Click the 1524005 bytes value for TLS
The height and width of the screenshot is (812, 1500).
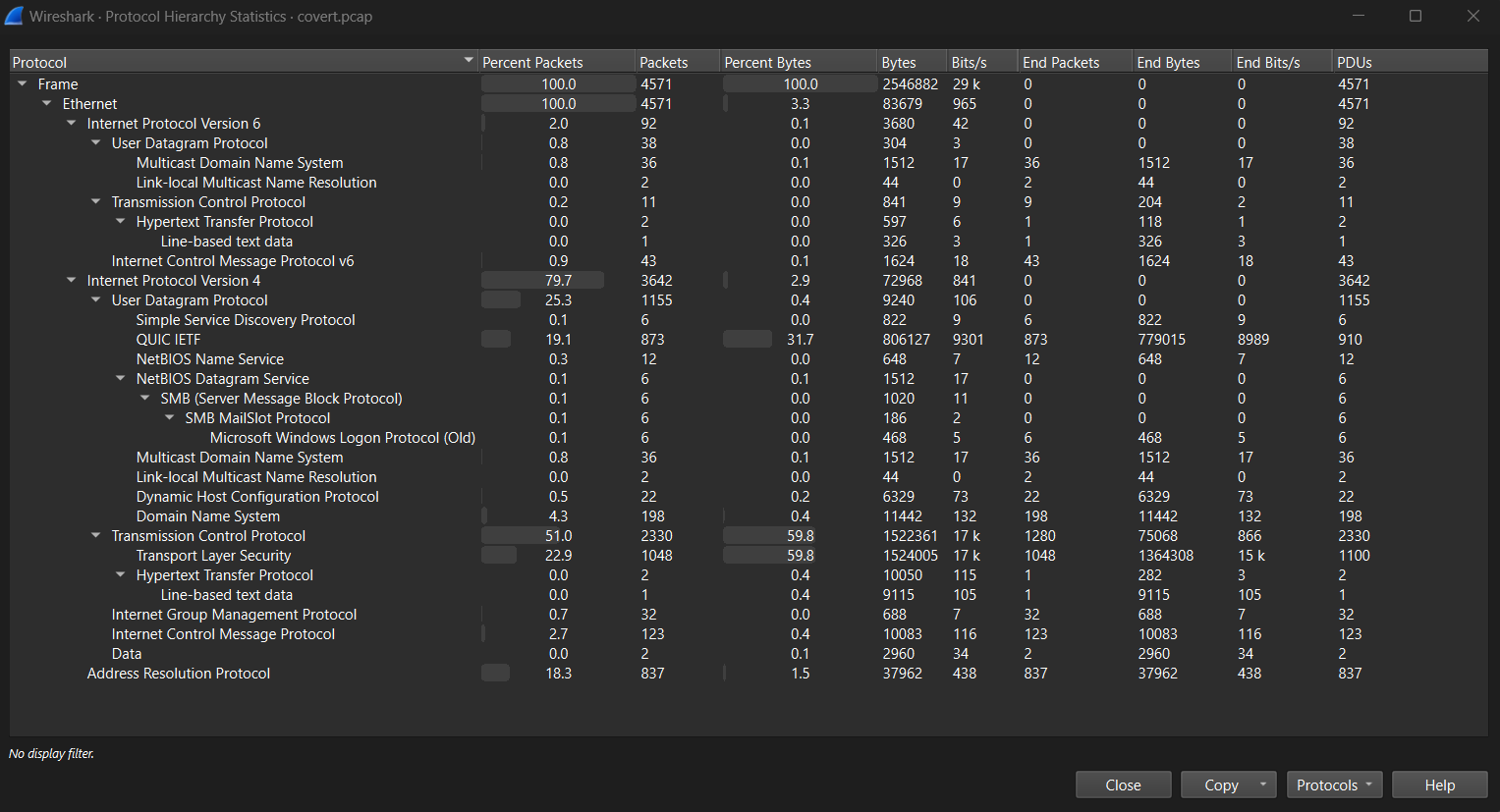click(910, 556)
